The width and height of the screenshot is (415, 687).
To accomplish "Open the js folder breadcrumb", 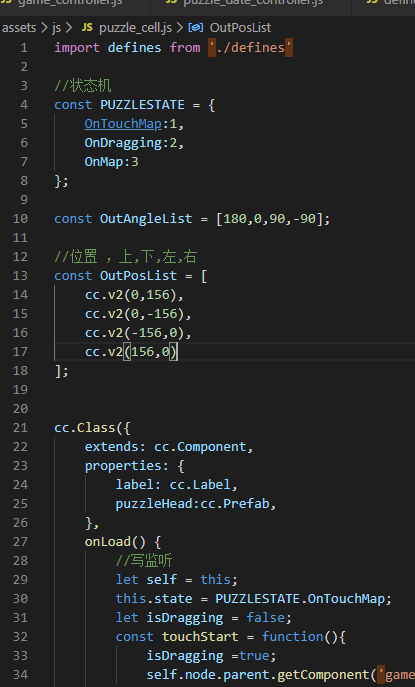I will point(57,28).
